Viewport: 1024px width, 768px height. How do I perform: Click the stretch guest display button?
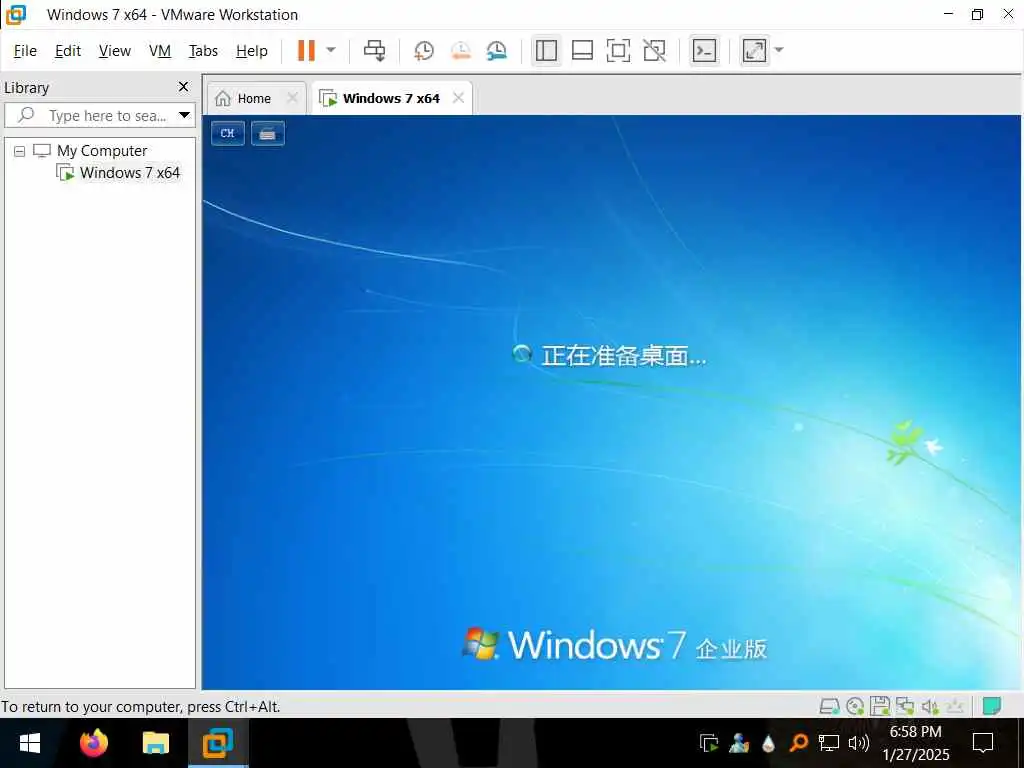(x=754, y=50)
